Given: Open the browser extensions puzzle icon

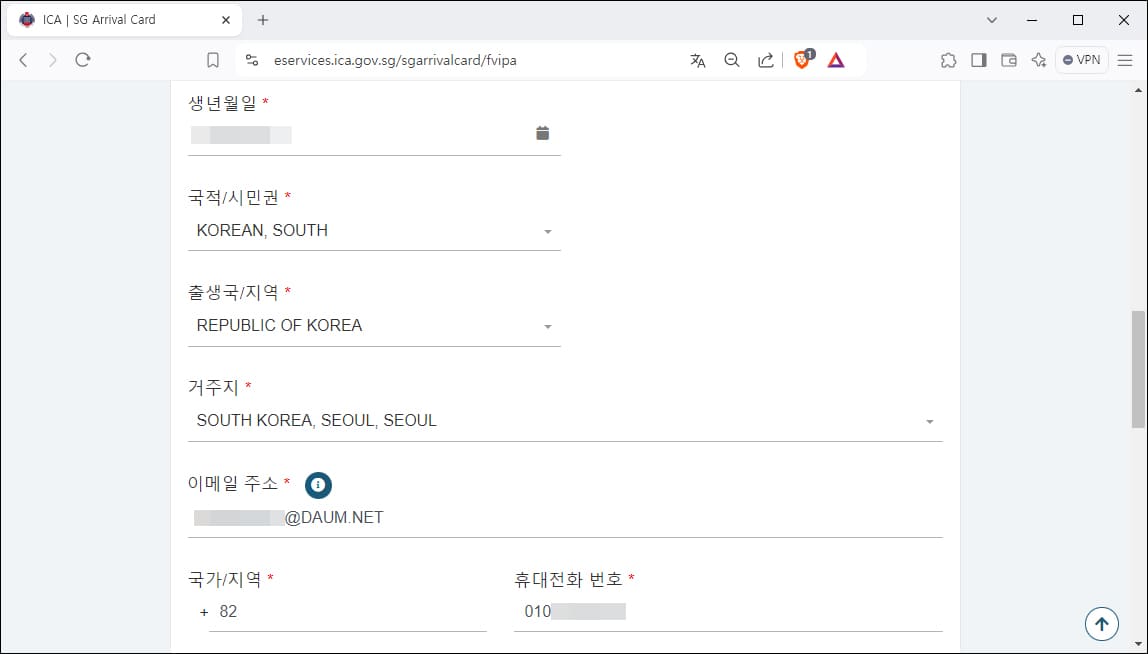Looking at the screenshot, I should (x=948, y=60).
